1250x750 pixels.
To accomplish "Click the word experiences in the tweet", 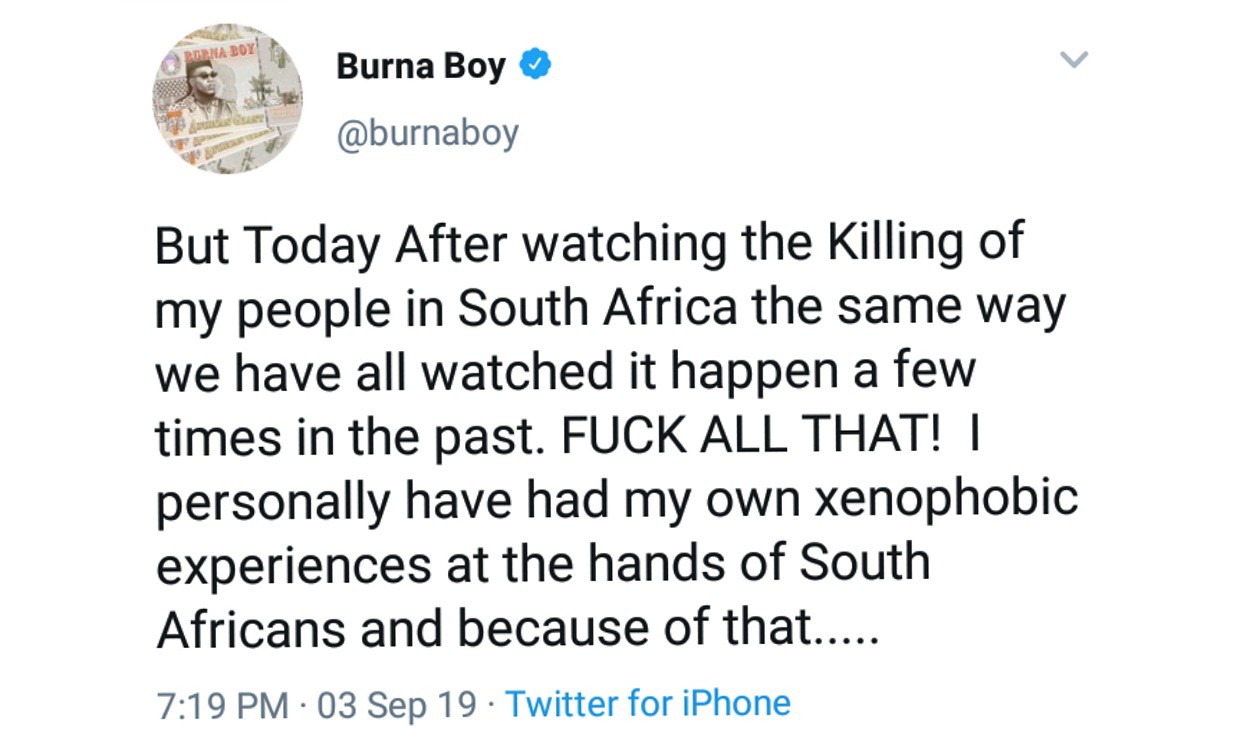I will click(286, 564).
